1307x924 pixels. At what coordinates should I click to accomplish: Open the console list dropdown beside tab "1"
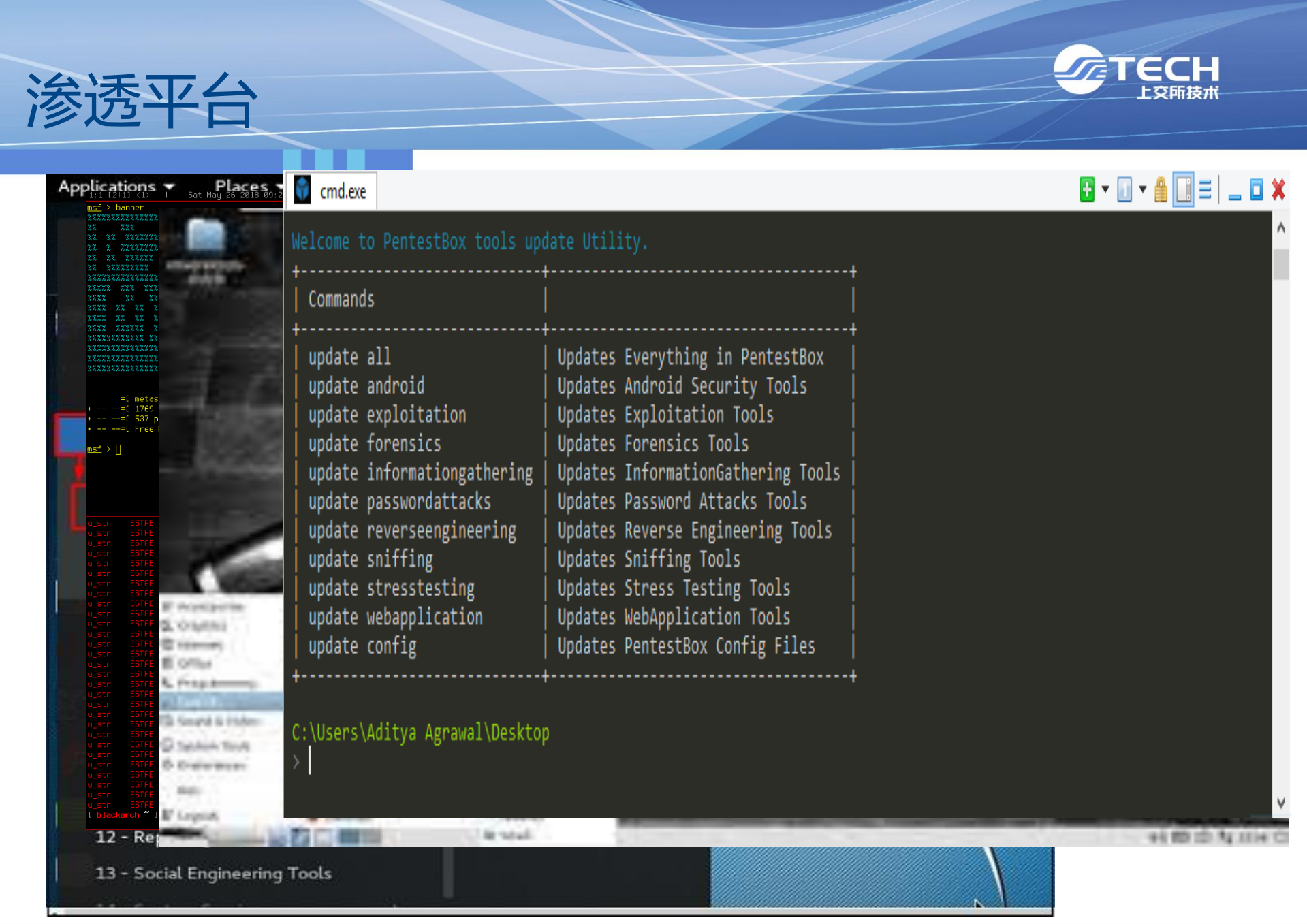click(x=1141, y=189)
